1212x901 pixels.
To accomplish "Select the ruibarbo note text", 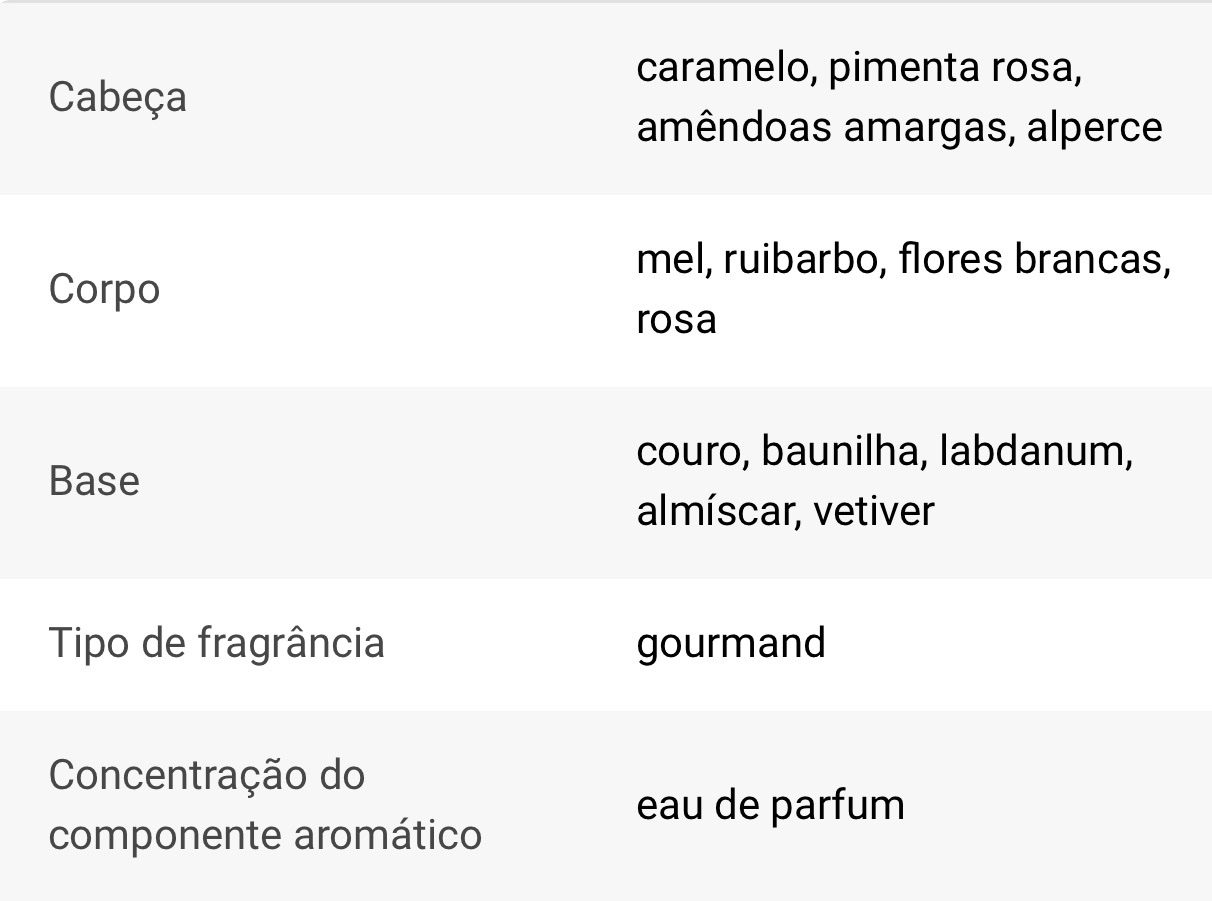I will coord(802,260).
